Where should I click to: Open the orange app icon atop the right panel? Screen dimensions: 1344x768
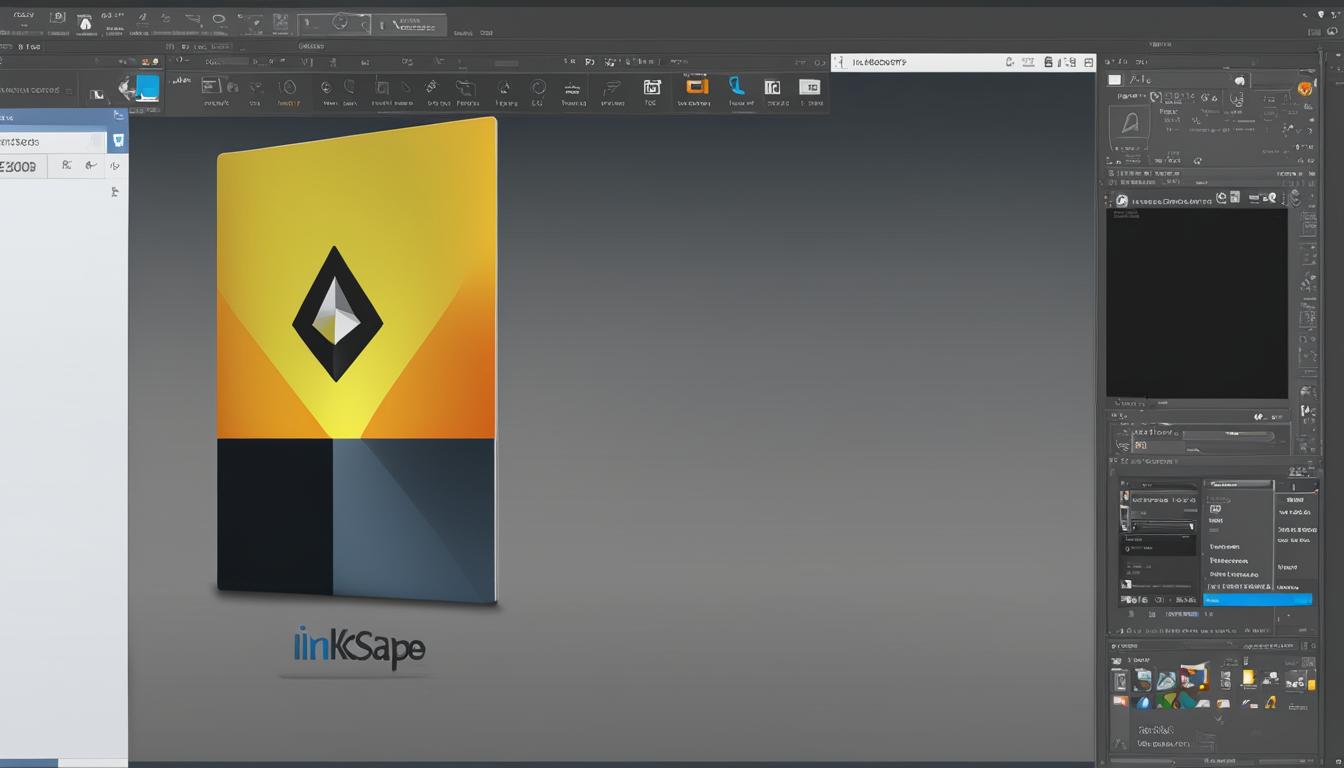coord(1303,88)
